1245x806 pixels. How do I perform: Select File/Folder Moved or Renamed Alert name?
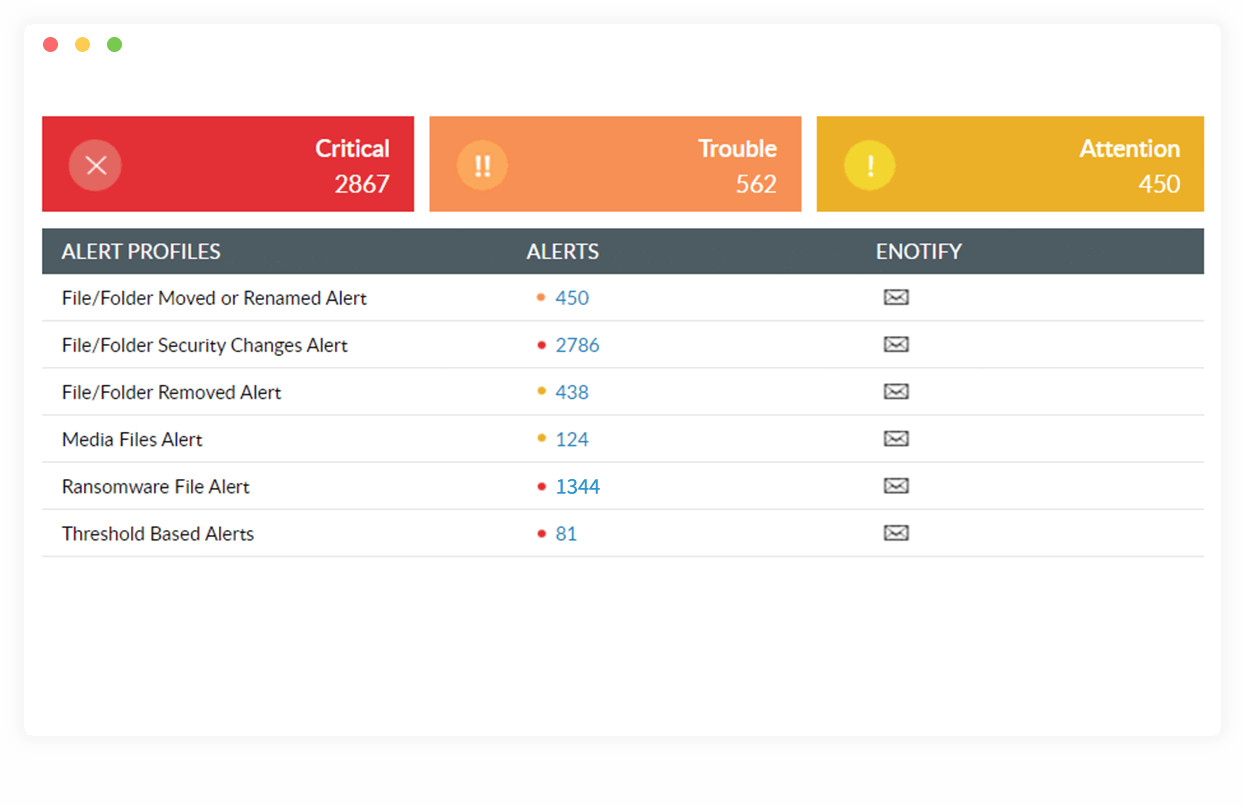[214, 298]
